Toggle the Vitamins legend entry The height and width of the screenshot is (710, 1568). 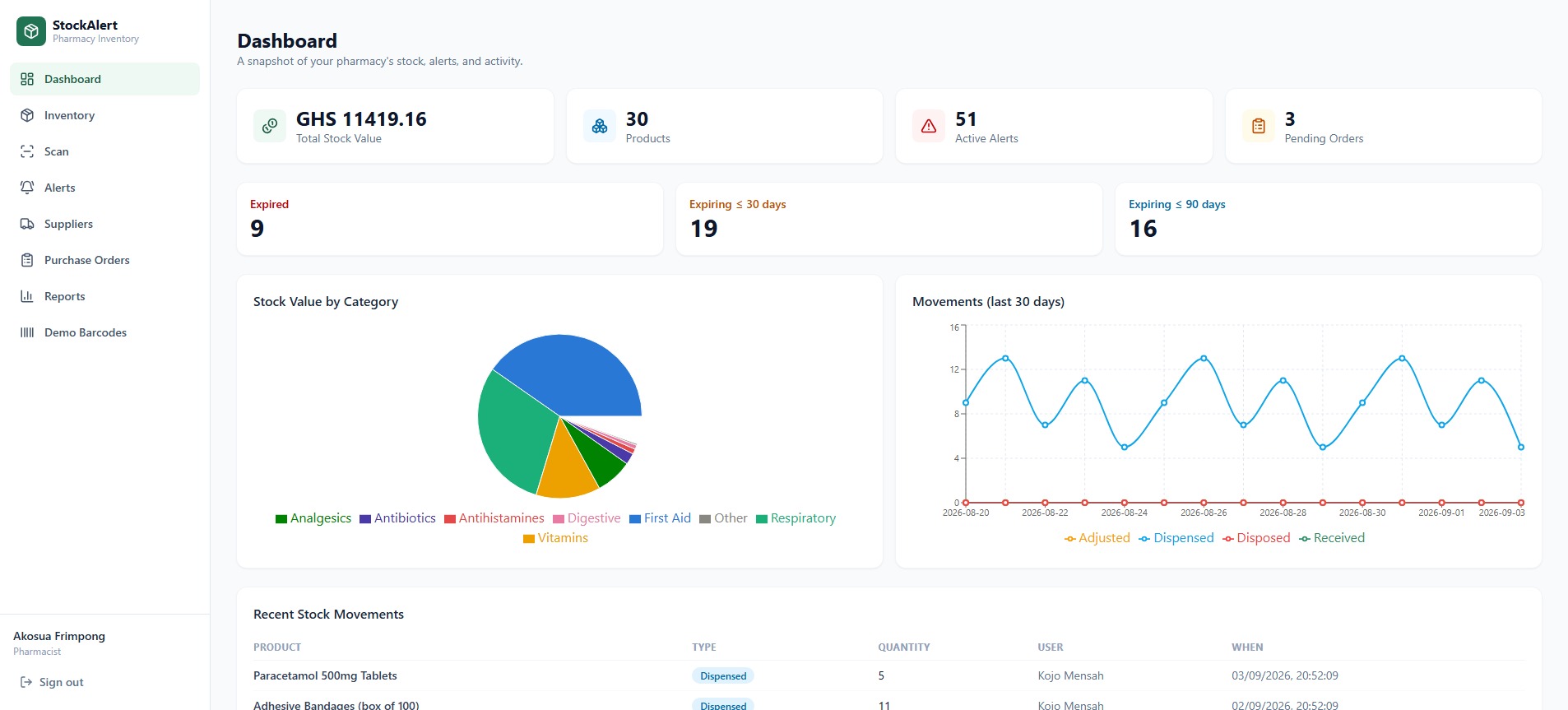(555, 538)
